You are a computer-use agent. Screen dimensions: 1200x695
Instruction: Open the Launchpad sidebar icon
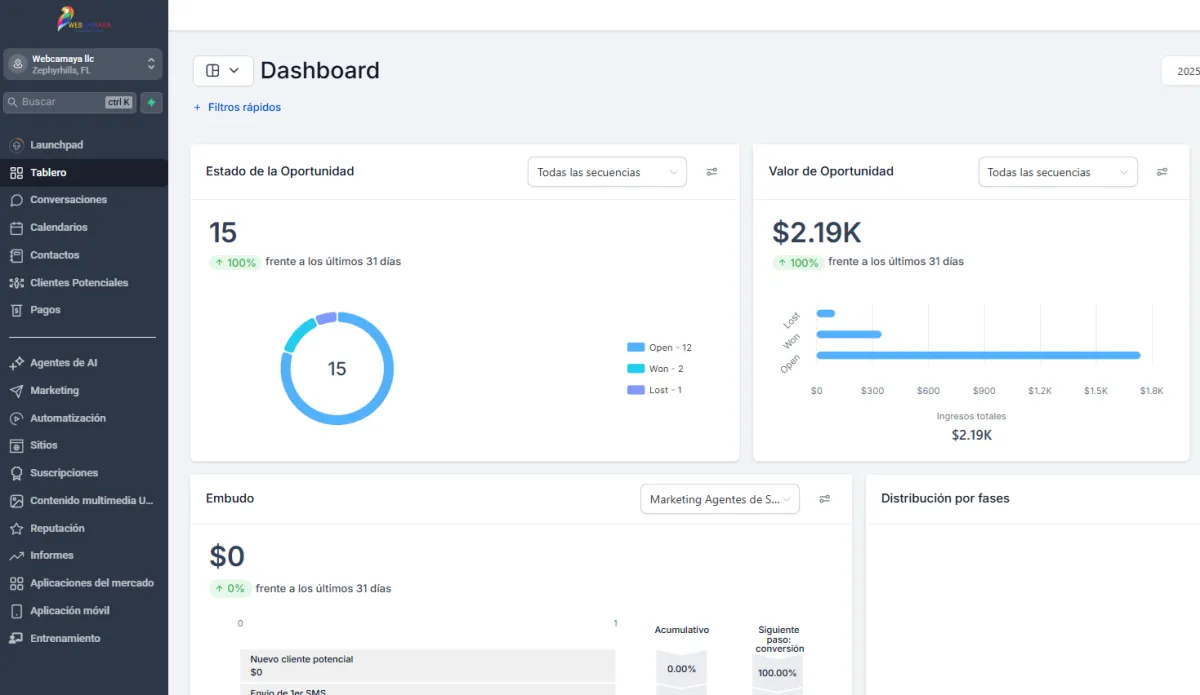[17, 145]
